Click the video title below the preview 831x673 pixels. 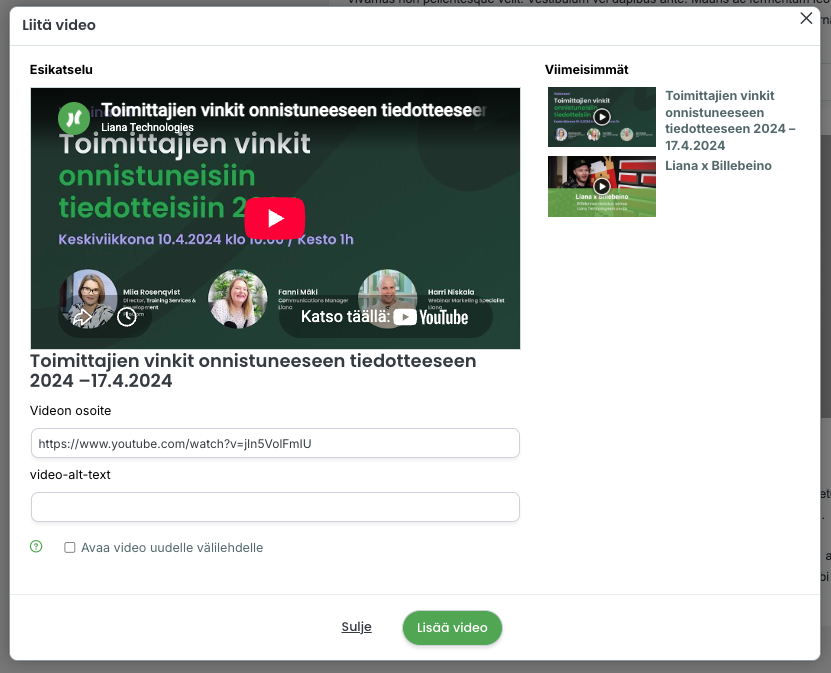[253, 370]
